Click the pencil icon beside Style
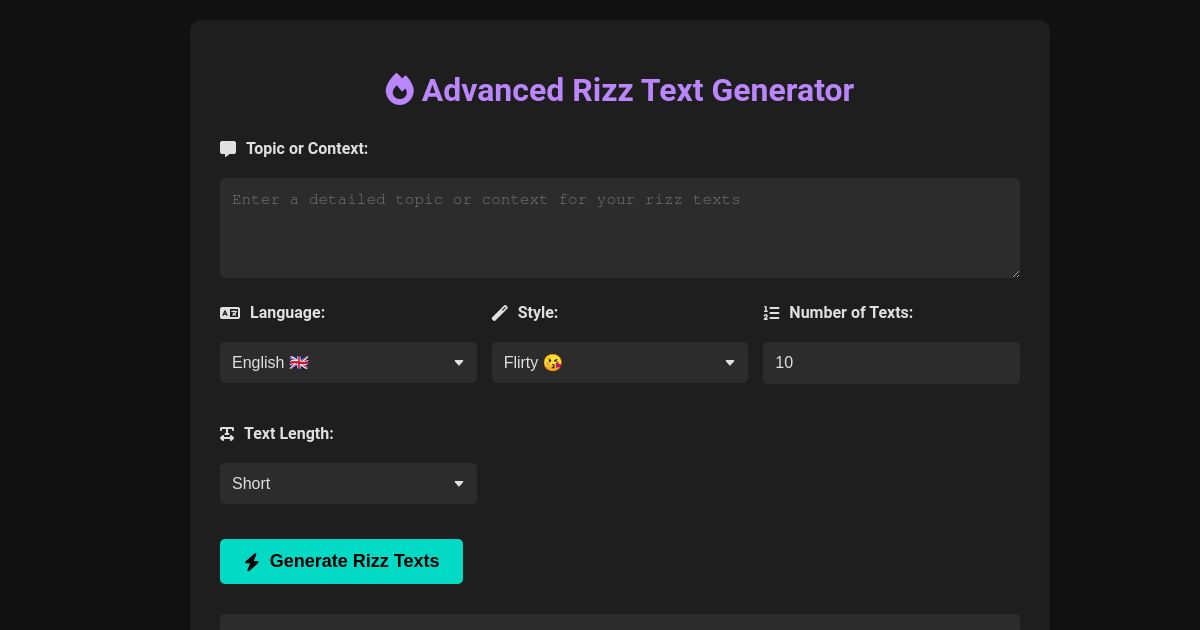Image resolution: width=1200 pixels, height=630 pixels. click(x=500, y=313)
